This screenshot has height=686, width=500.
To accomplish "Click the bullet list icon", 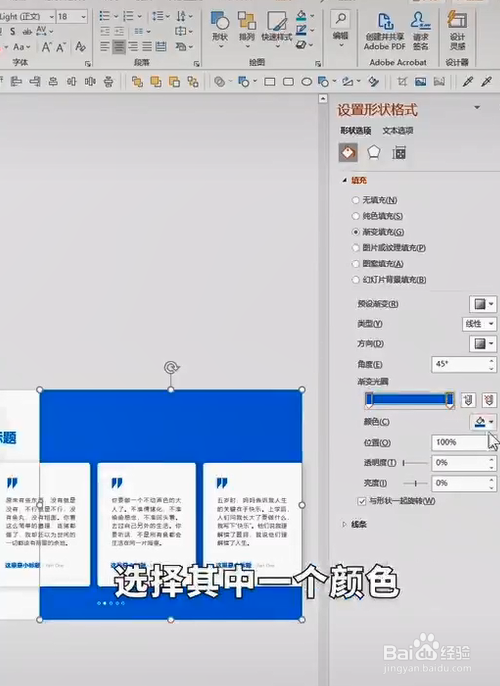I will [105, 16].
